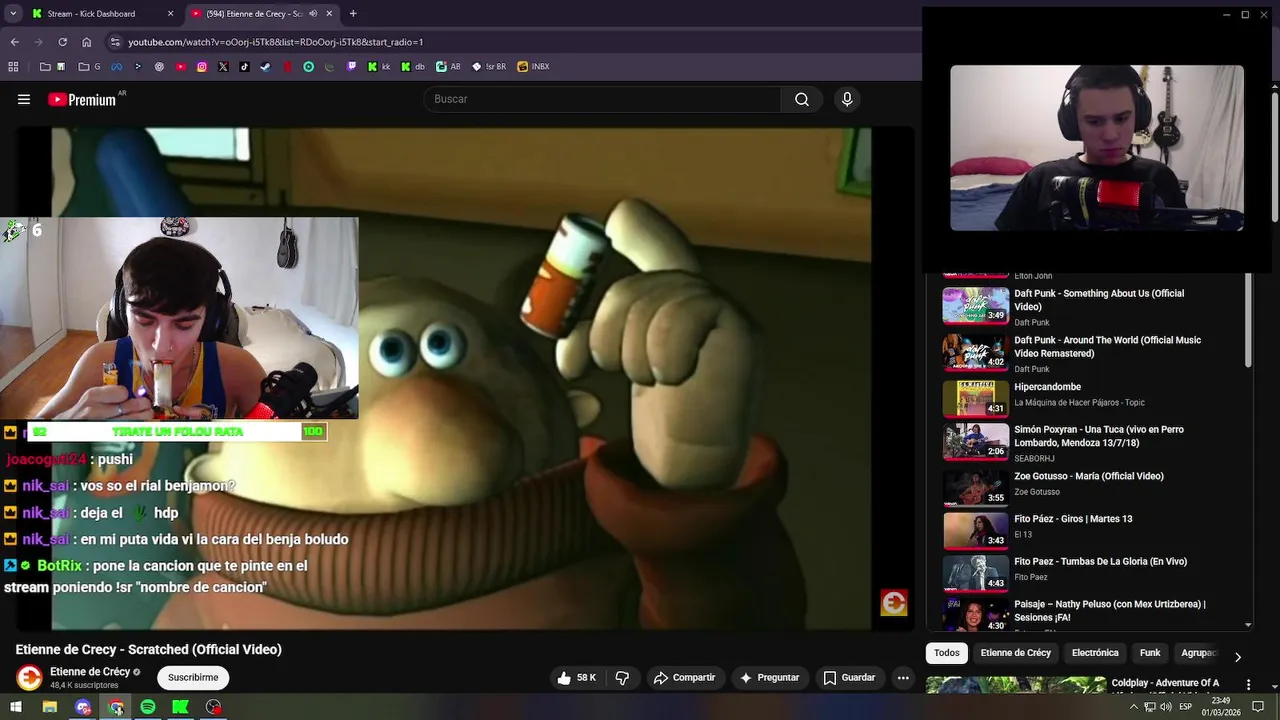
Task: Open the Instagram bookmark
Action: (x=202, y=67)
